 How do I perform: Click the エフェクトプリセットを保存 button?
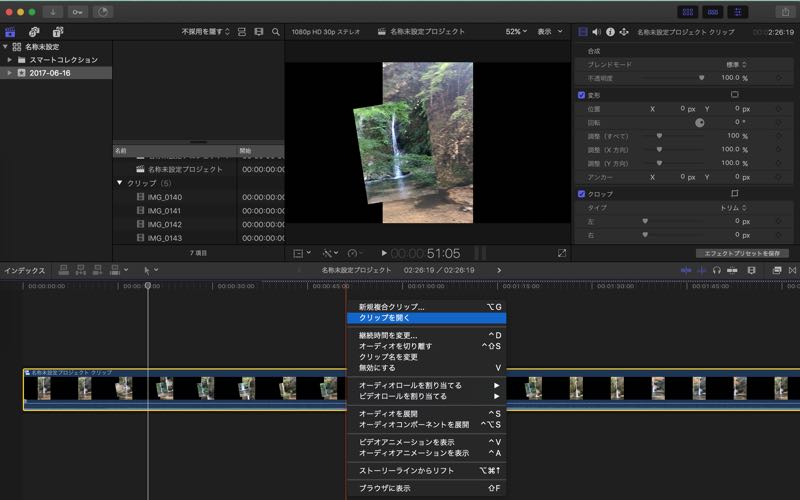[742, 253]
